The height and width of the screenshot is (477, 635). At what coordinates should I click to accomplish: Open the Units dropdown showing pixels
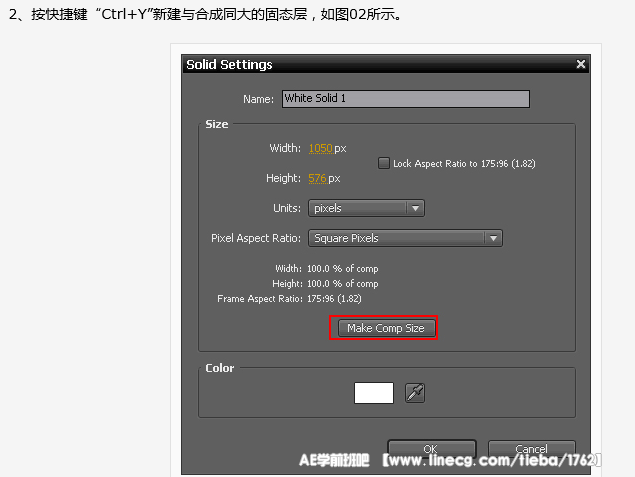point(366,208)
